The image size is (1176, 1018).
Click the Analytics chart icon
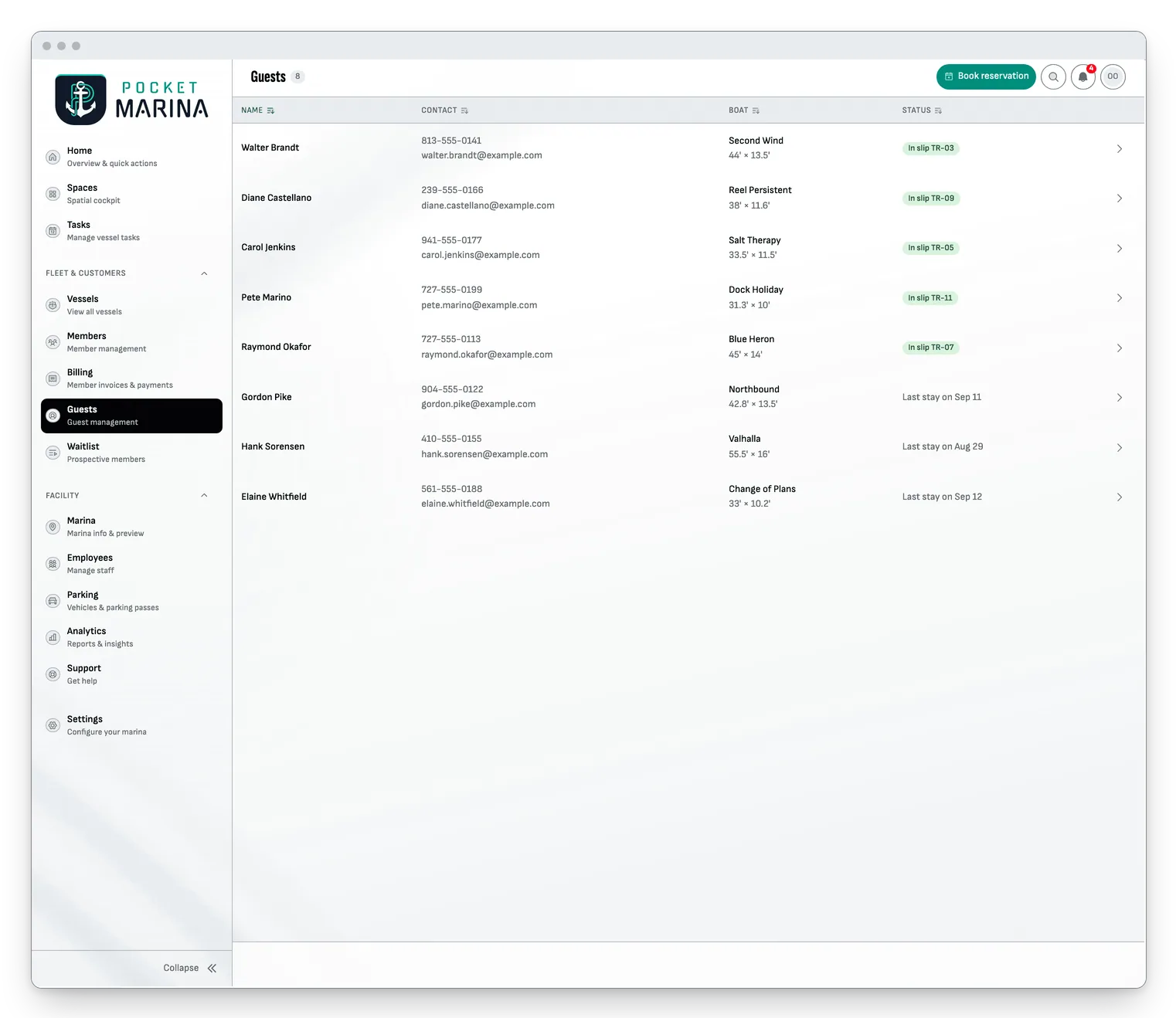(x=53, y=637)
